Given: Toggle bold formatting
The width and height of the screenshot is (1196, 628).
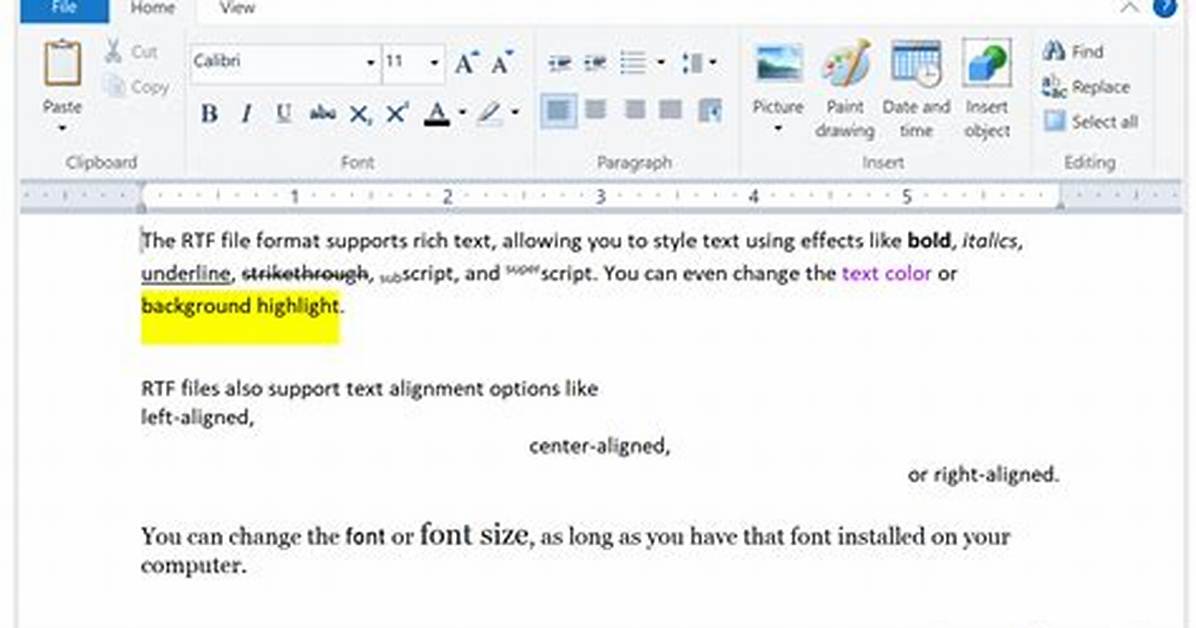Looking at the screenshot, I should pyautogui.click(x=208, y=114).
